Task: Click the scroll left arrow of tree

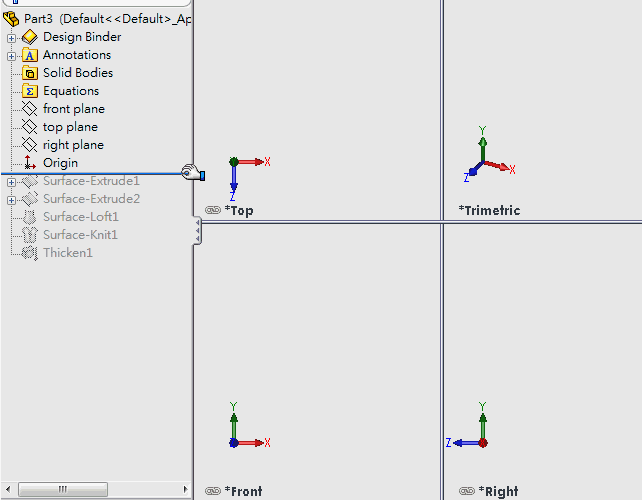Action: pos(8,489)
